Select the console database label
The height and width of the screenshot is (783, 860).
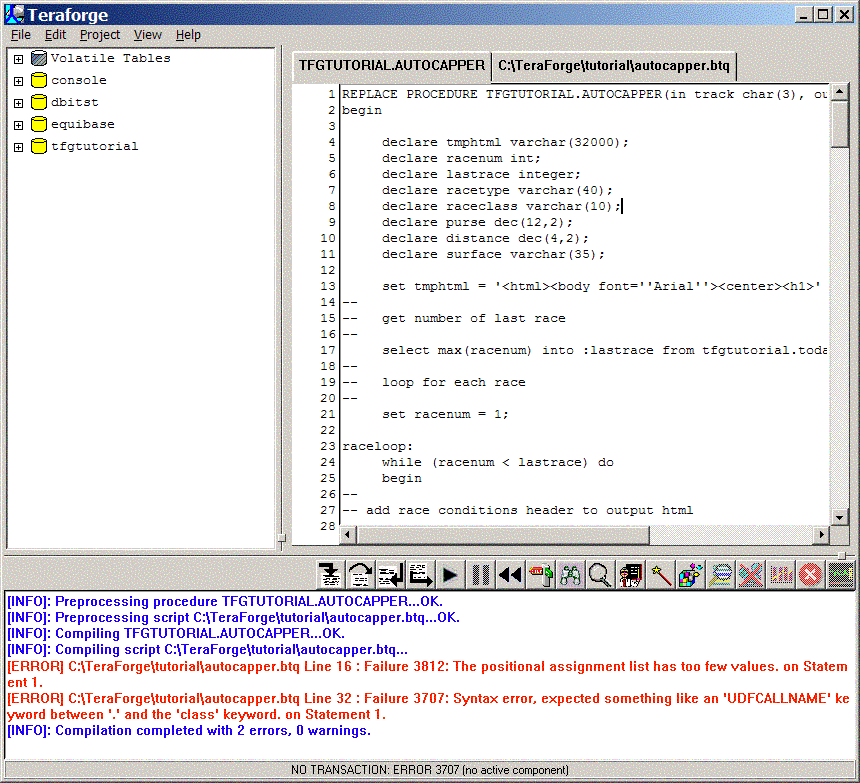pyautogui.click(x=79, y=80)
